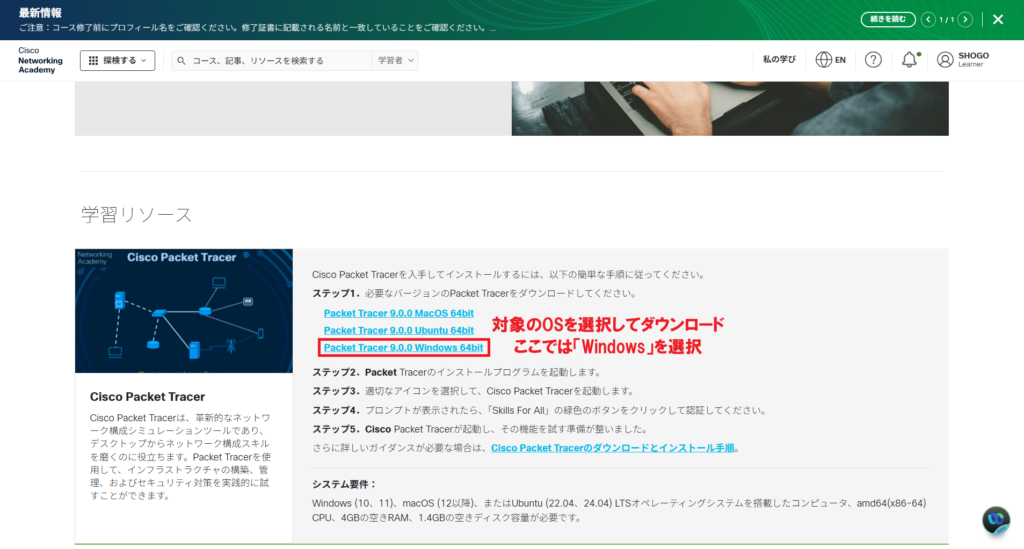
Task: Open the 探検する explore menu
Action: tap(118, 60)
